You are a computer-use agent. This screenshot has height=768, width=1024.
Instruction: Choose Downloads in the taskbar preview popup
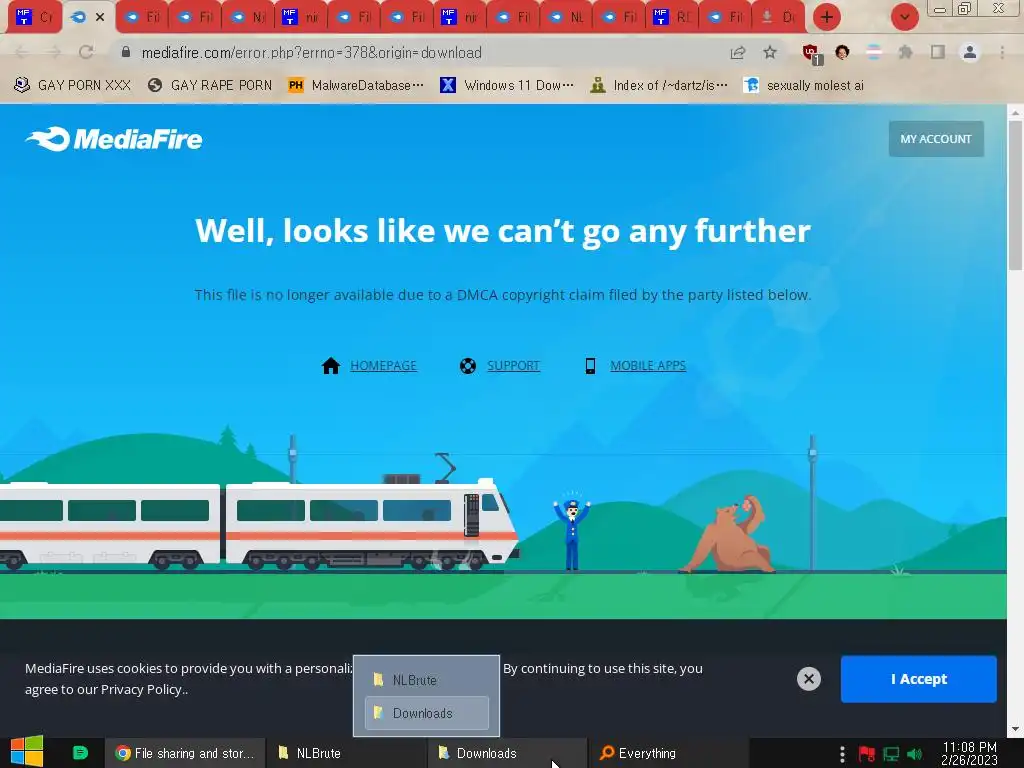point(426,713)
